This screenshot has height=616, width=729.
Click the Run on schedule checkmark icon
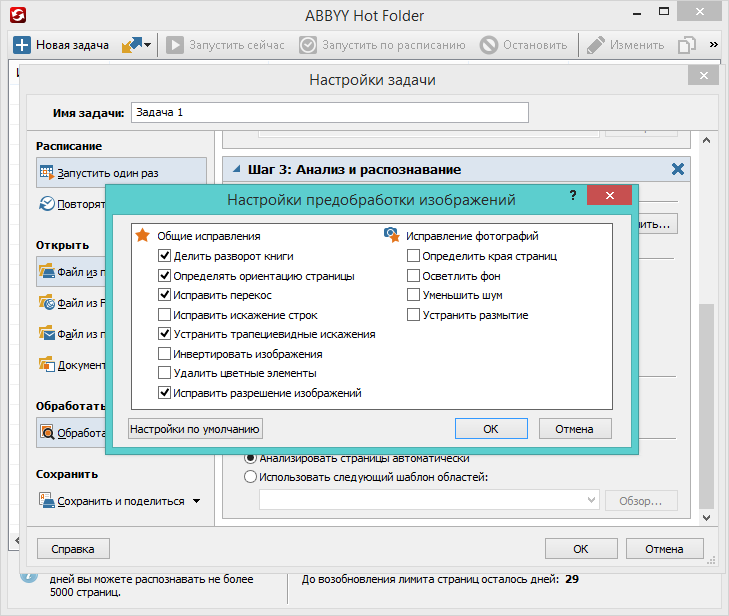308,45
